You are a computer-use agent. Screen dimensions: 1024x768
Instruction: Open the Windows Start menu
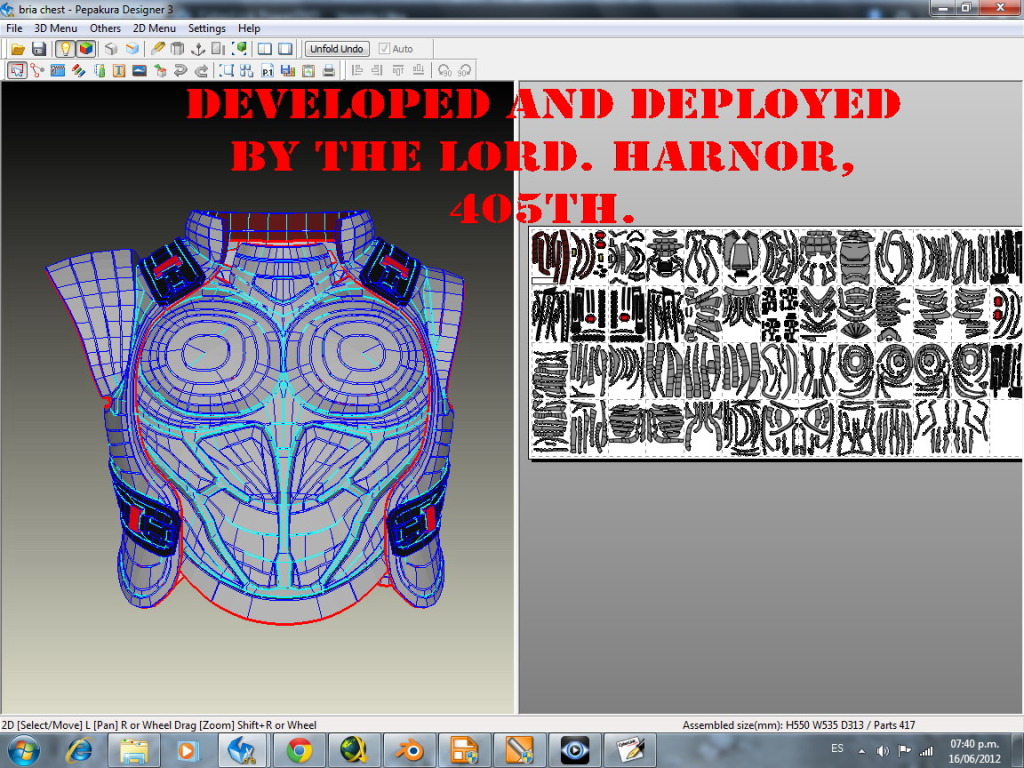click(22, 750)
